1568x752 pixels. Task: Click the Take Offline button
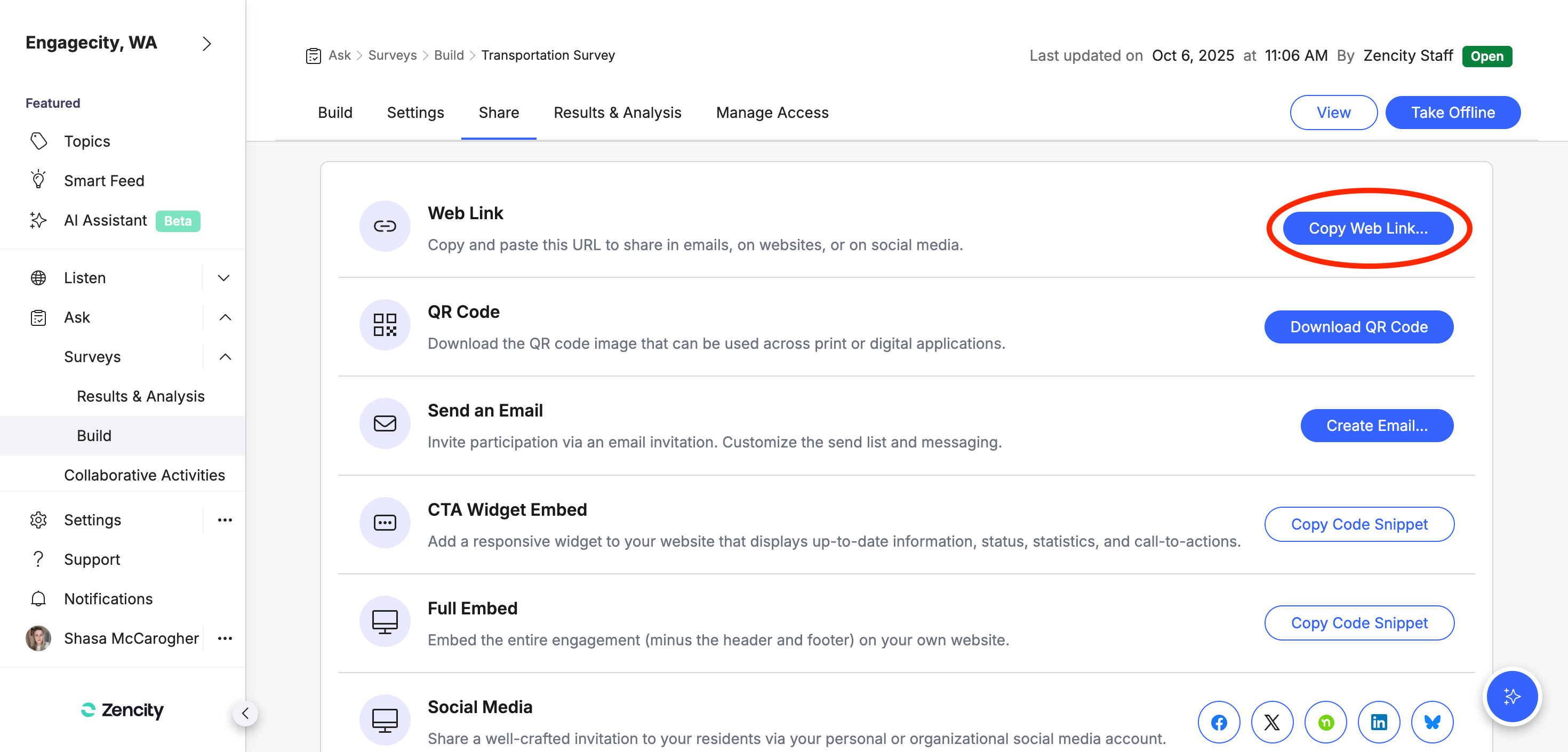1452,113
